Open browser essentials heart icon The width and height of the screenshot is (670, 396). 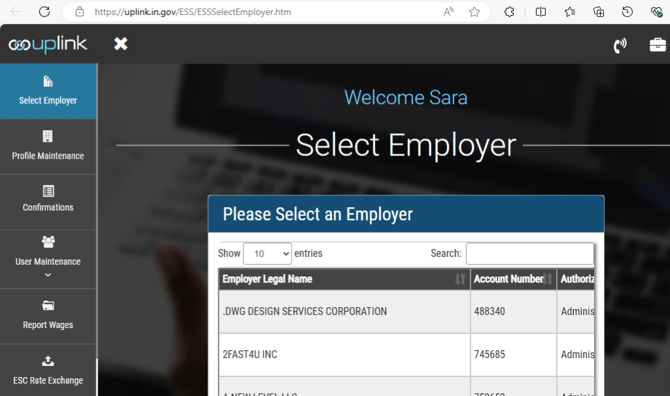pos(657,12)
